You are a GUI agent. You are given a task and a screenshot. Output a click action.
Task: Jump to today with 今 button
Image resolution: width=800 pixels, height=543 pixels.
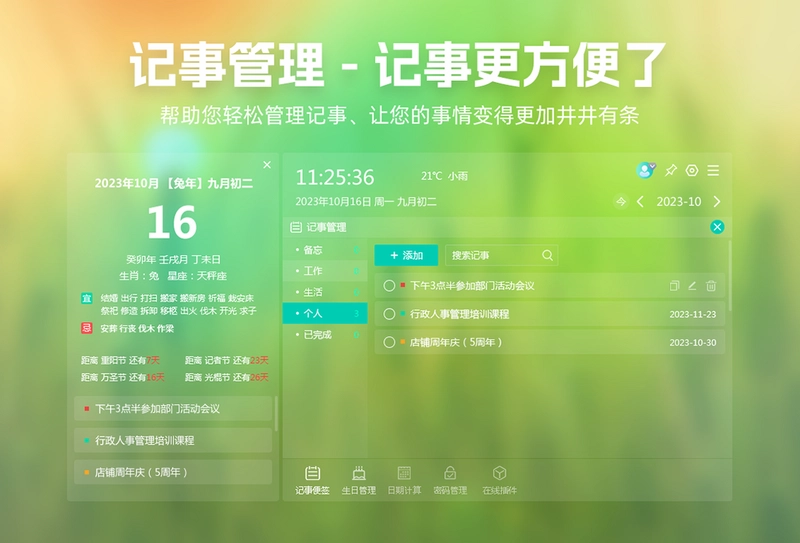click(x=621, y=202)
